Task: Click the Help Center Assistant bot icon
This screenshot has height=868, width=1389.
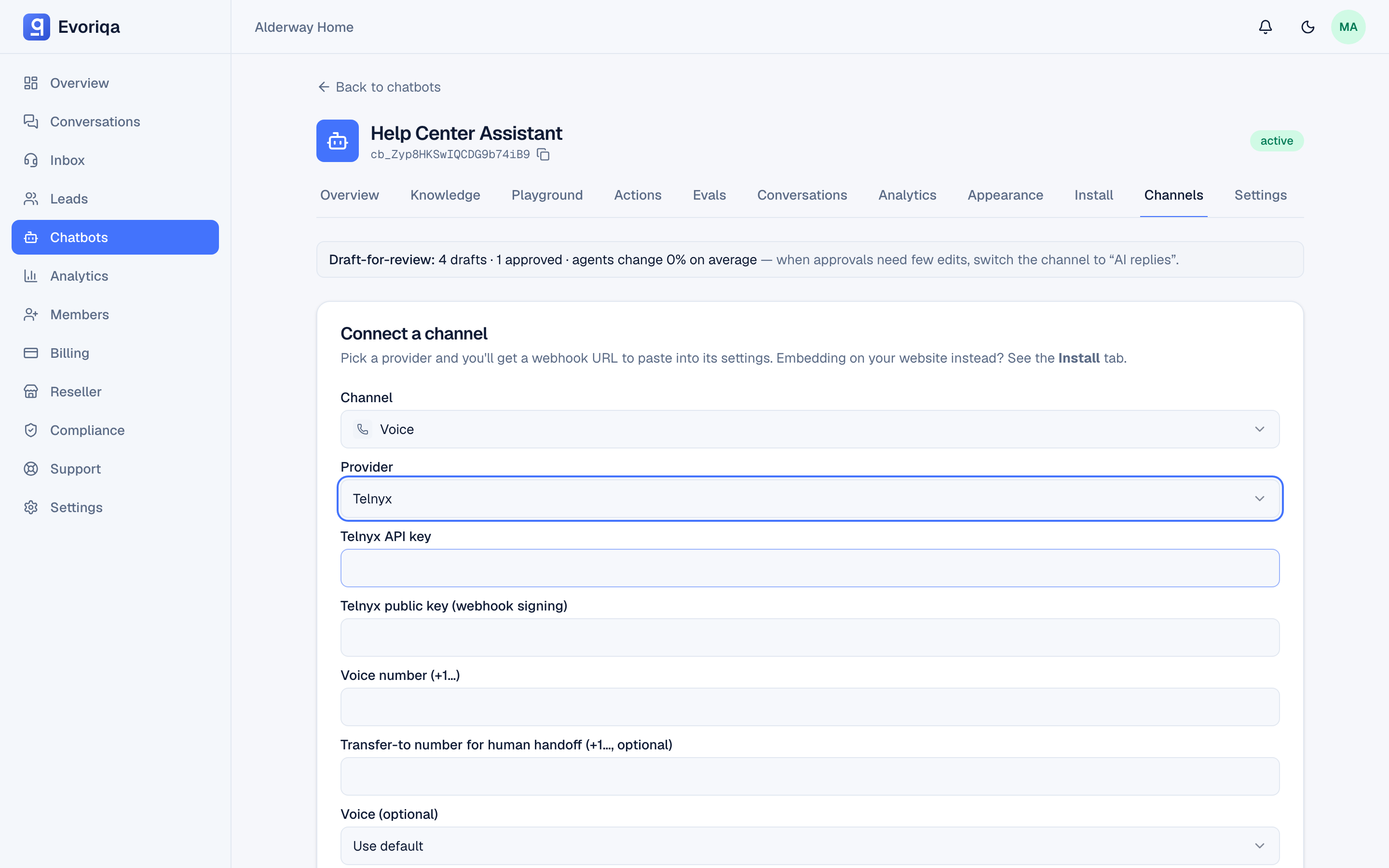Action: 338,141
